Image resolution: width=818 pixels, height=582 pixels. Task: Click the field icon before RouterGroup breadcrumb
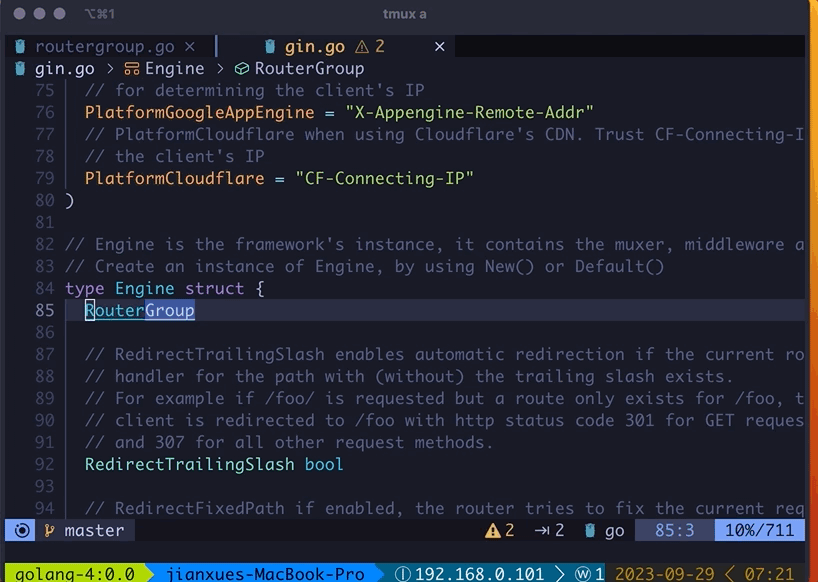click(242, 69)
